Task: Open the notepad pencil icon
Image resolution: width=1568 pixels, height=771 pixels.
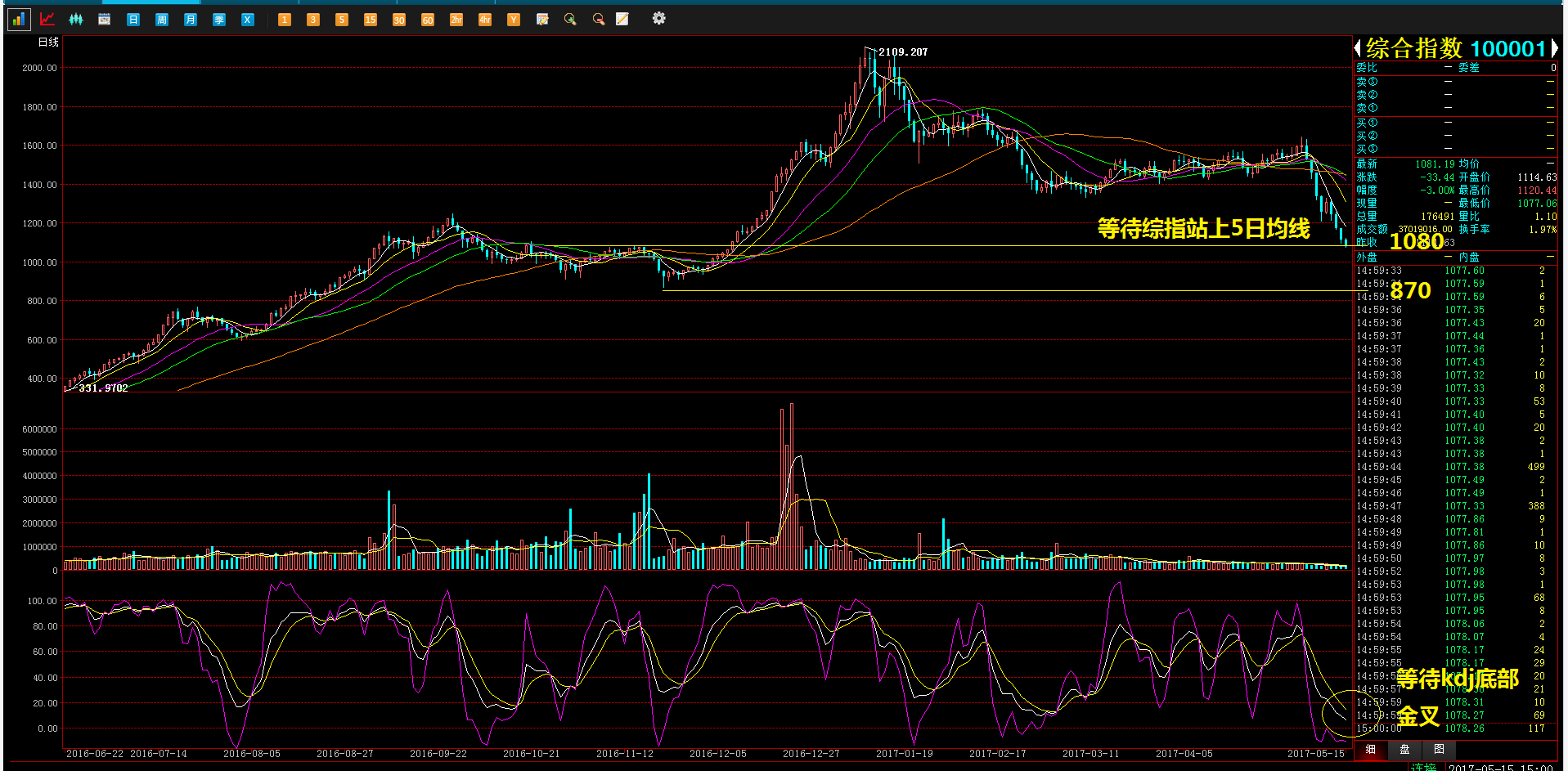Action: 622,20
